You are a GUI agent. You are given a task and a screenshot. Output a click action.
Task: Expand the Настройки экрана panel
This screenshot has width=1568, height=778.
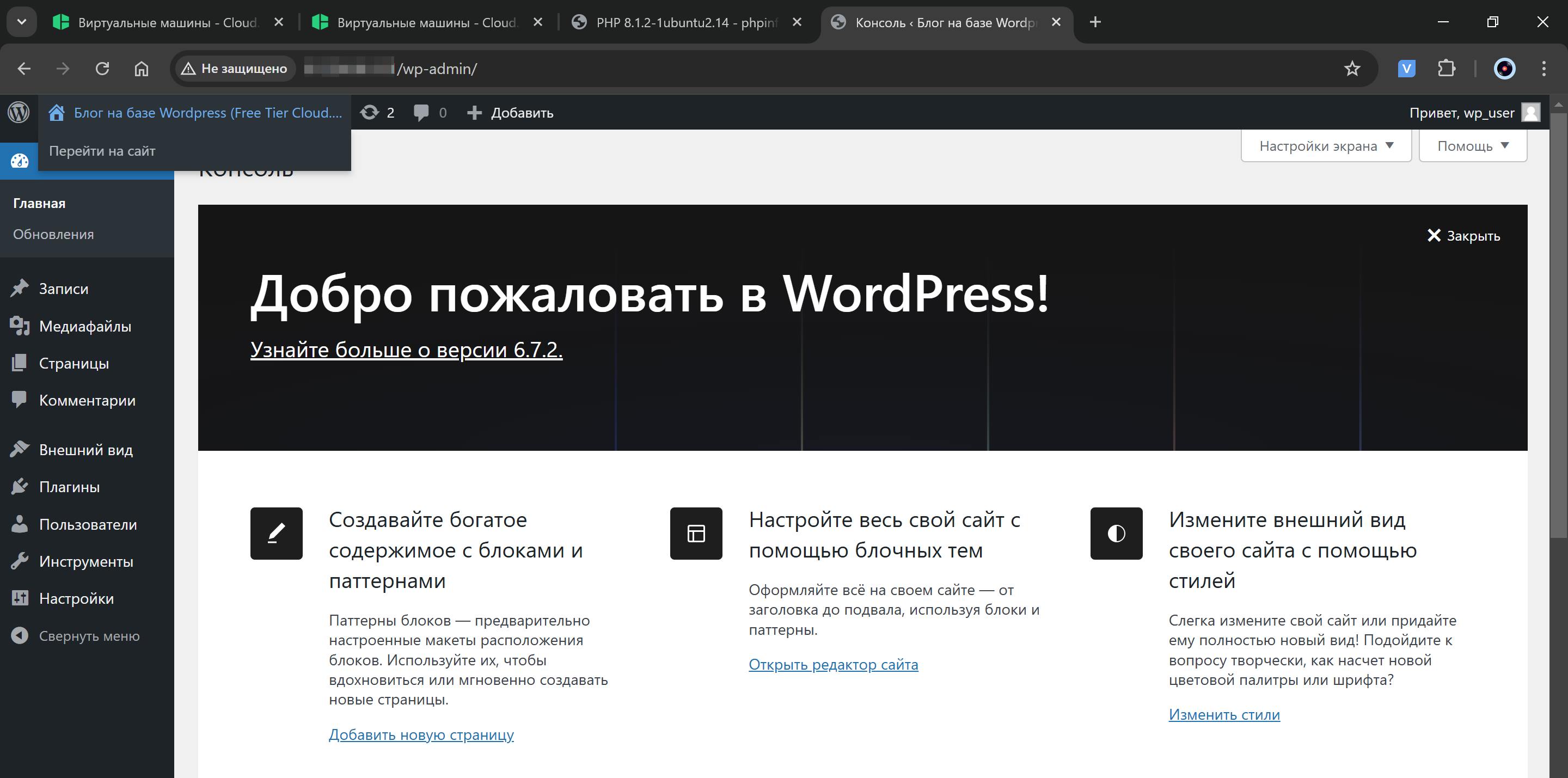(x=1326, y=145)
